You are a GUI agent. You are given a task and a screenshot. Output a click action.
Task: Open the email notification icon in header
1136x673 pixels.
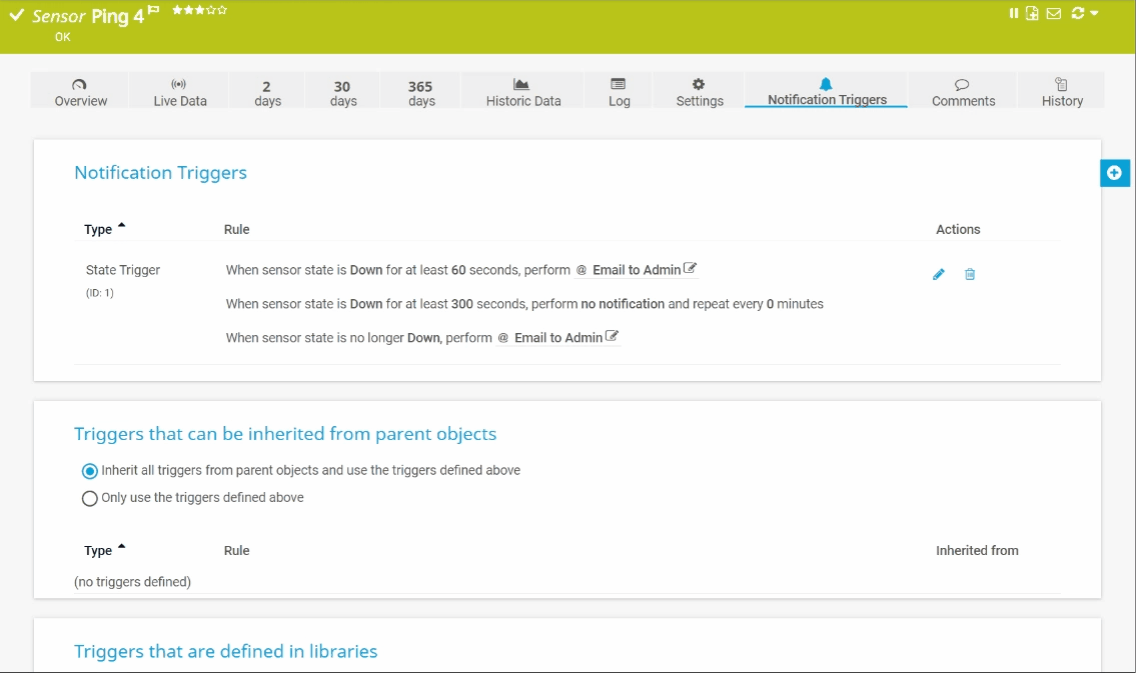tap(1051, 13)
